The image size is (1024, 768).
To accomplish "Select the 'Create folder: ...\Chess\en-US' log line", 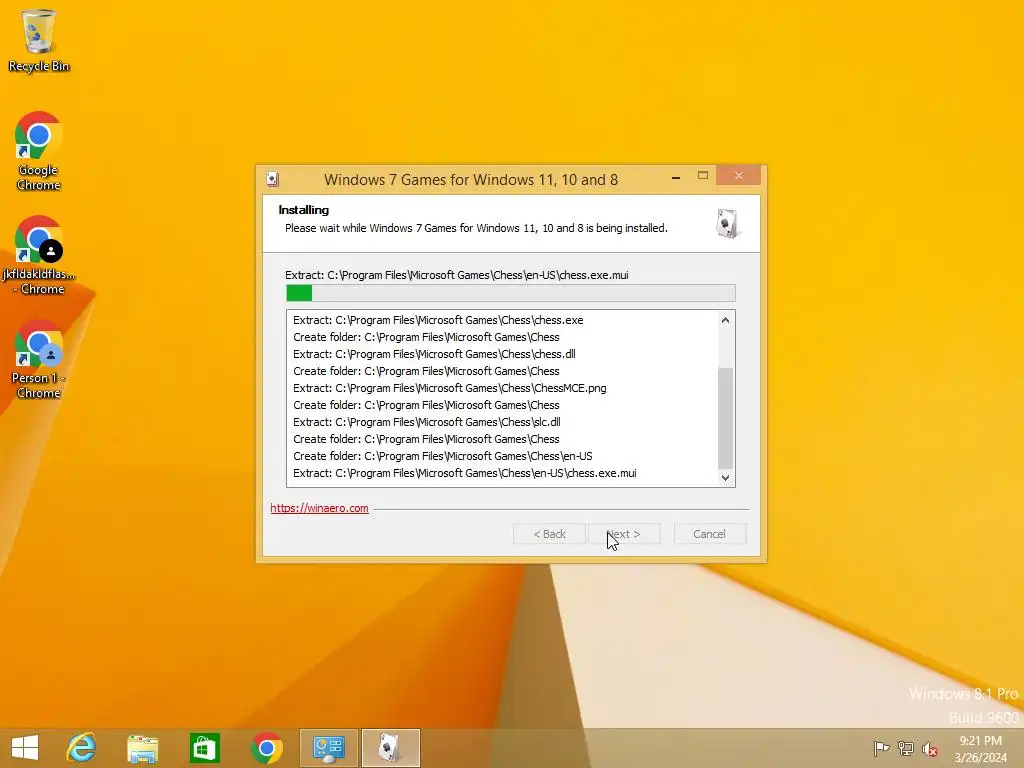I will [443, 456].
